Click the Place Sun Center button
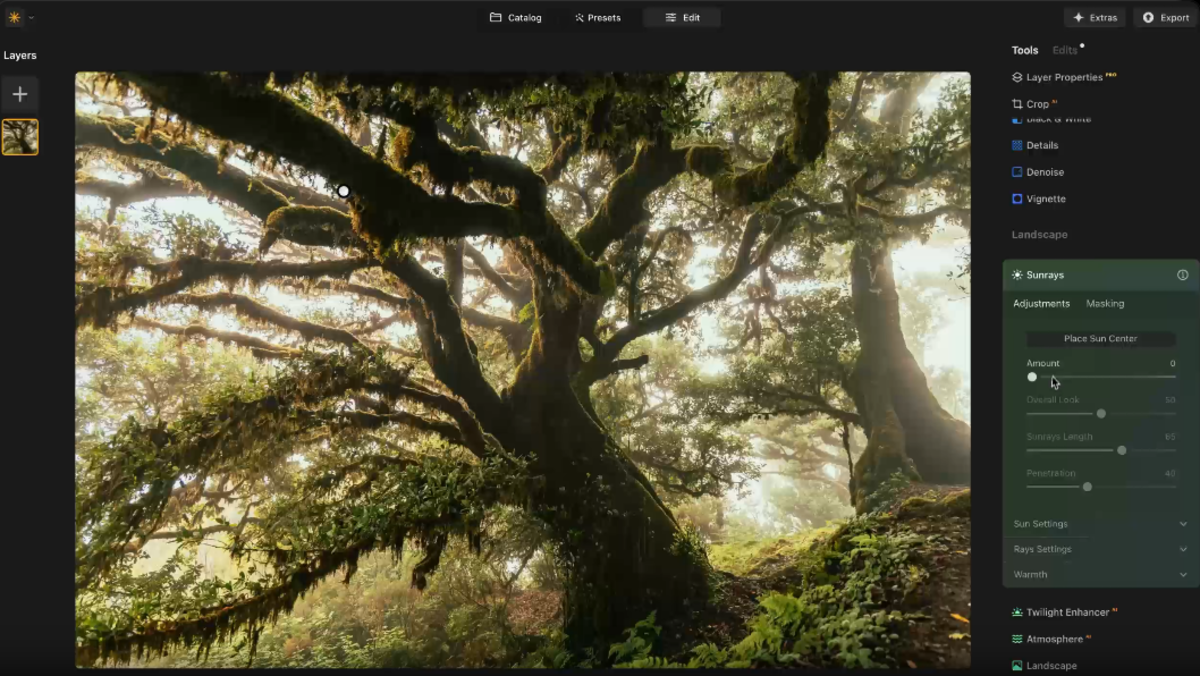 pos(1100,339)
